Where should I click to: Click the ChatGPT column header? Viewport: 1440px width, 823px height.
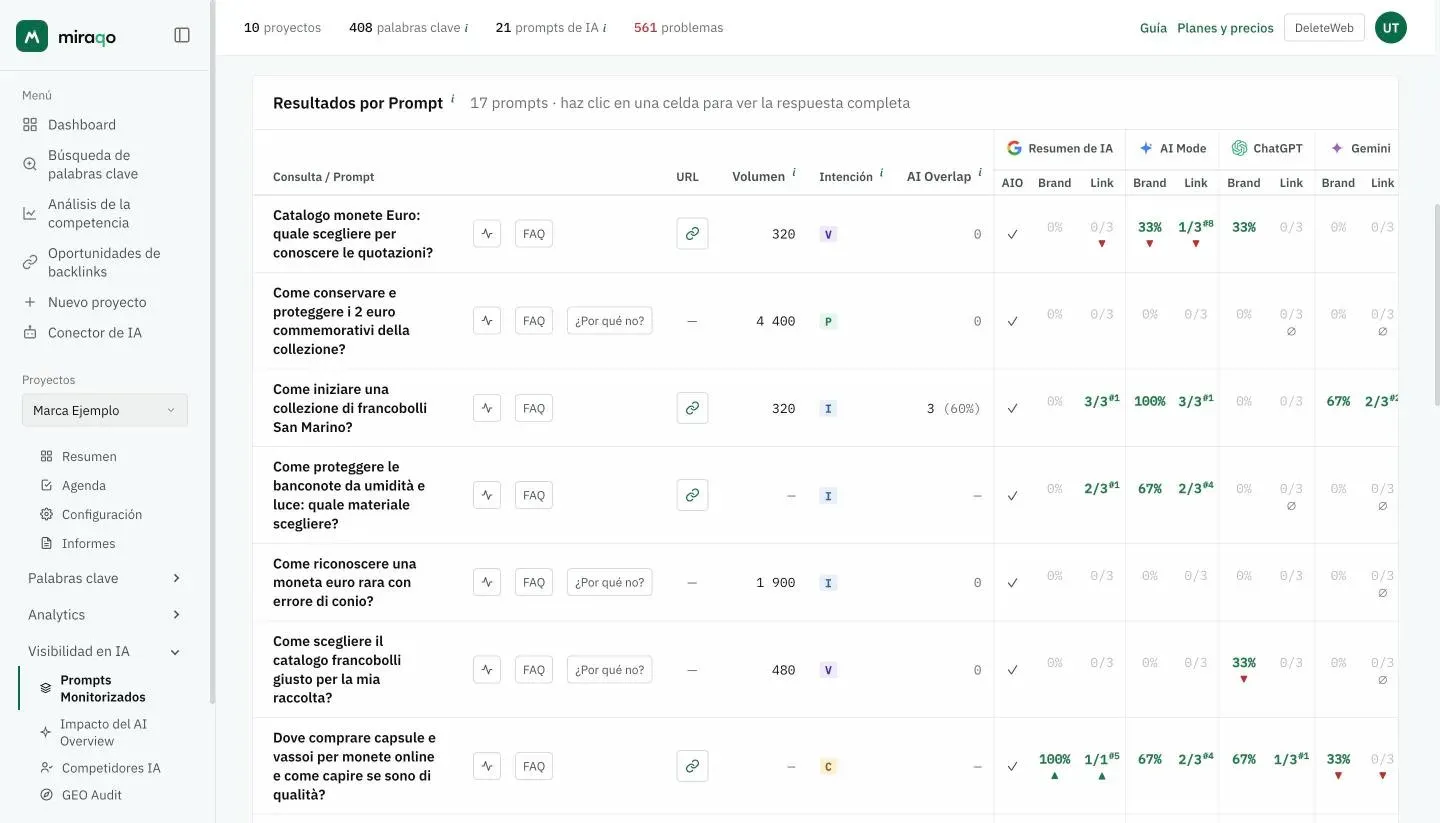[1267, 148]
